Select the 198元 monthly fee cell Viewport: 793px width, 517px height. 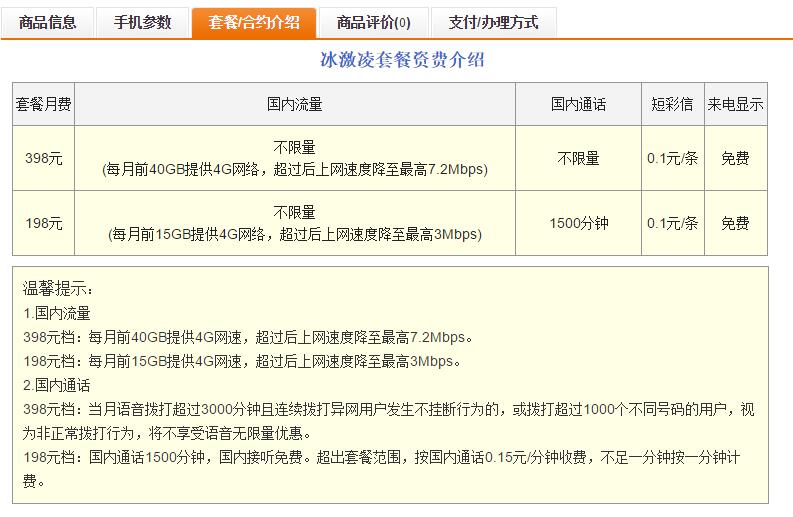[x=43, y=223]
